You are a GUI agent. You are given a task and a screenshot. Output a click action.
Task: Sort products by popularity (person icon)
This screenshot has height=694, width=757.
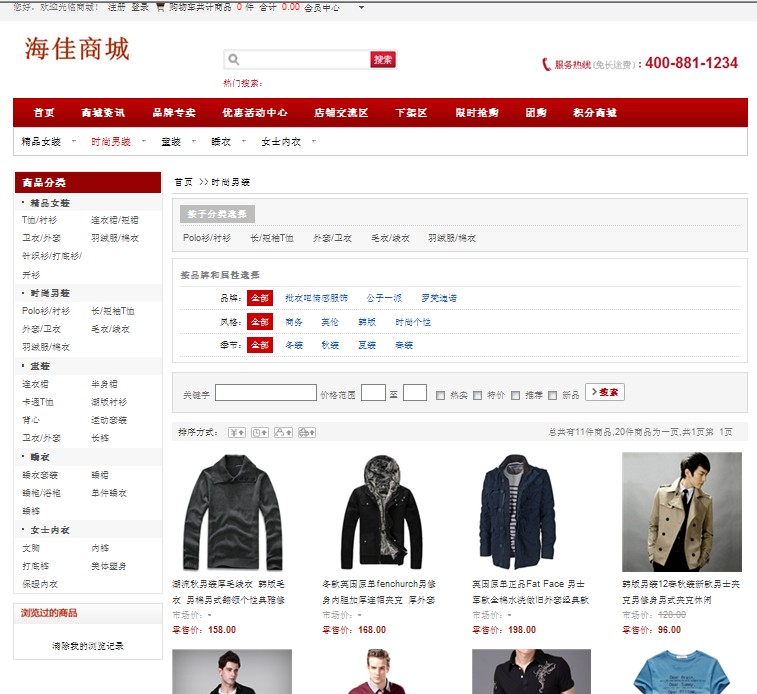[283, 432]
